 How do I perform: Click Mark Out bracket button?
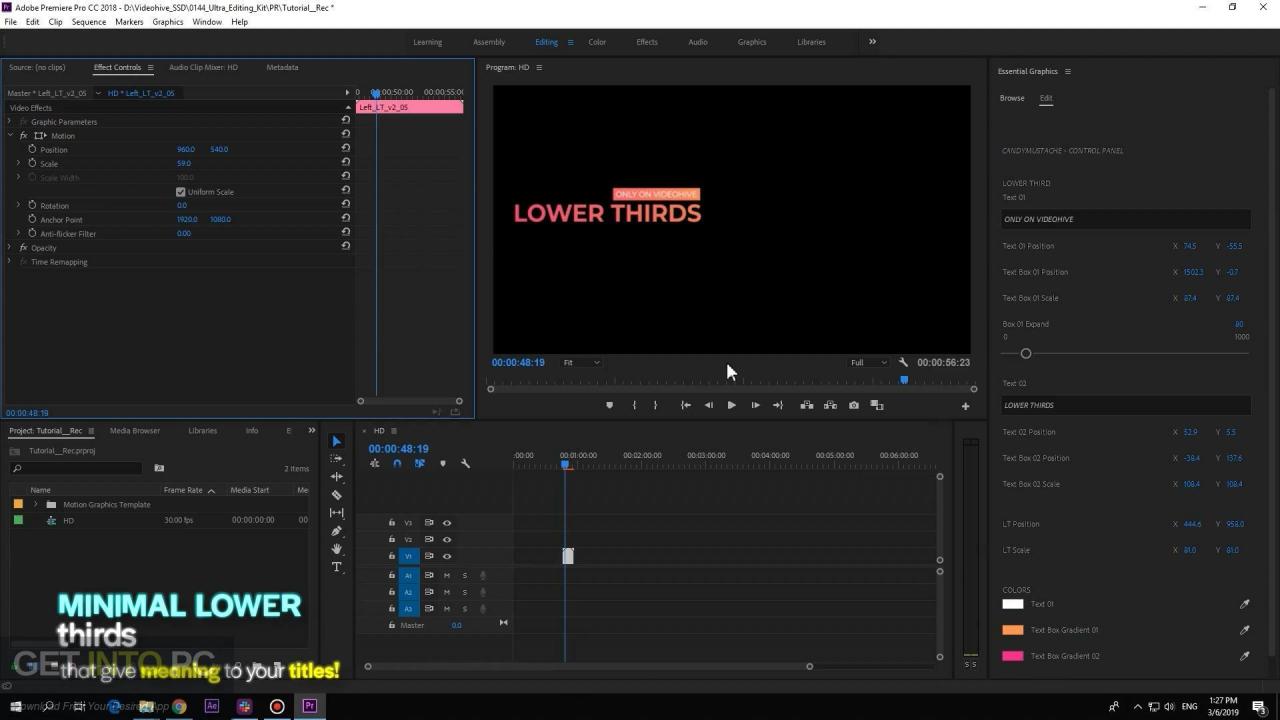(x=655, y=405)
